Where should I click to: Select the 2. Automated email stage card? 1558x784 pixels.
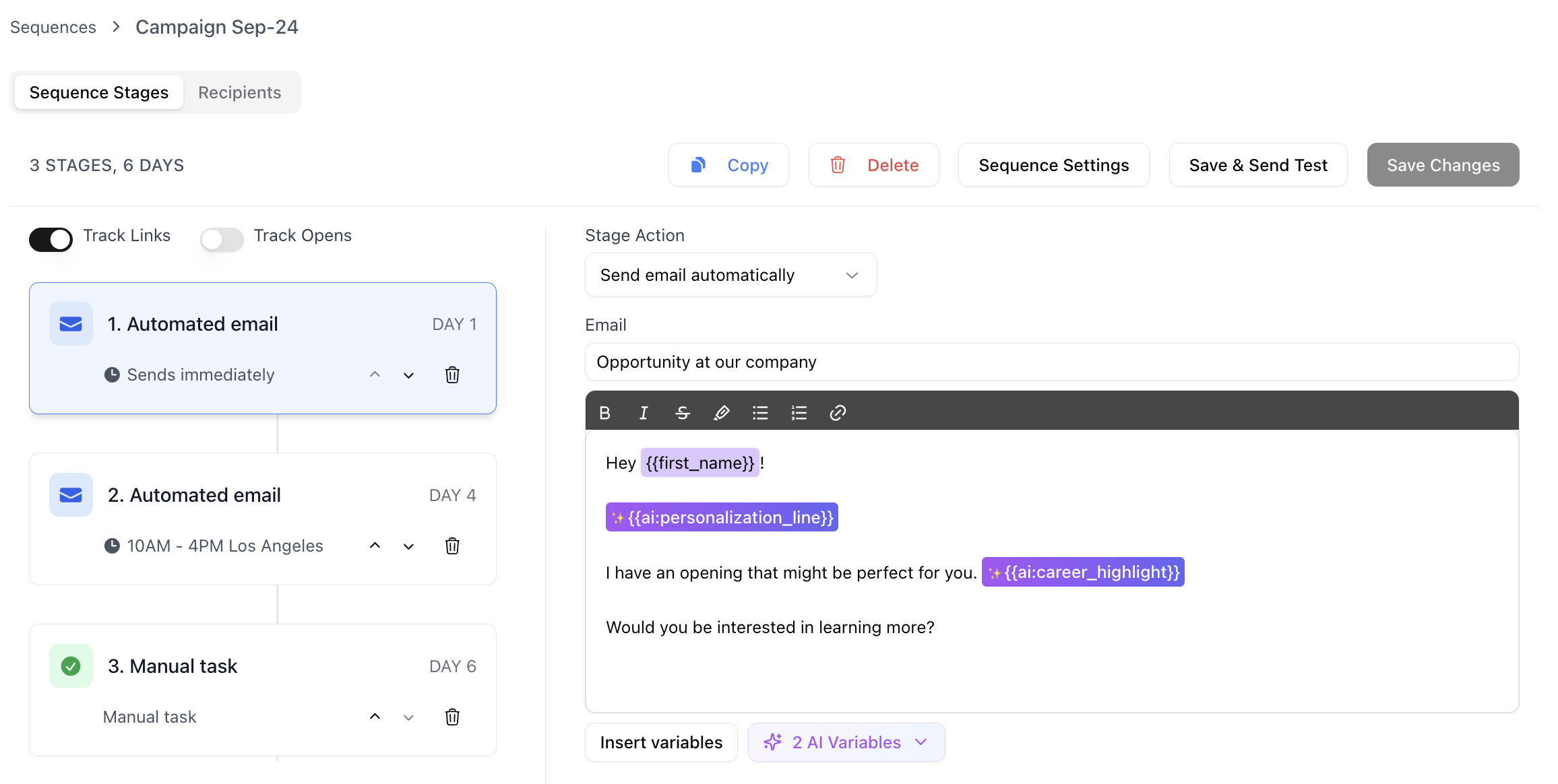[263, 519]
